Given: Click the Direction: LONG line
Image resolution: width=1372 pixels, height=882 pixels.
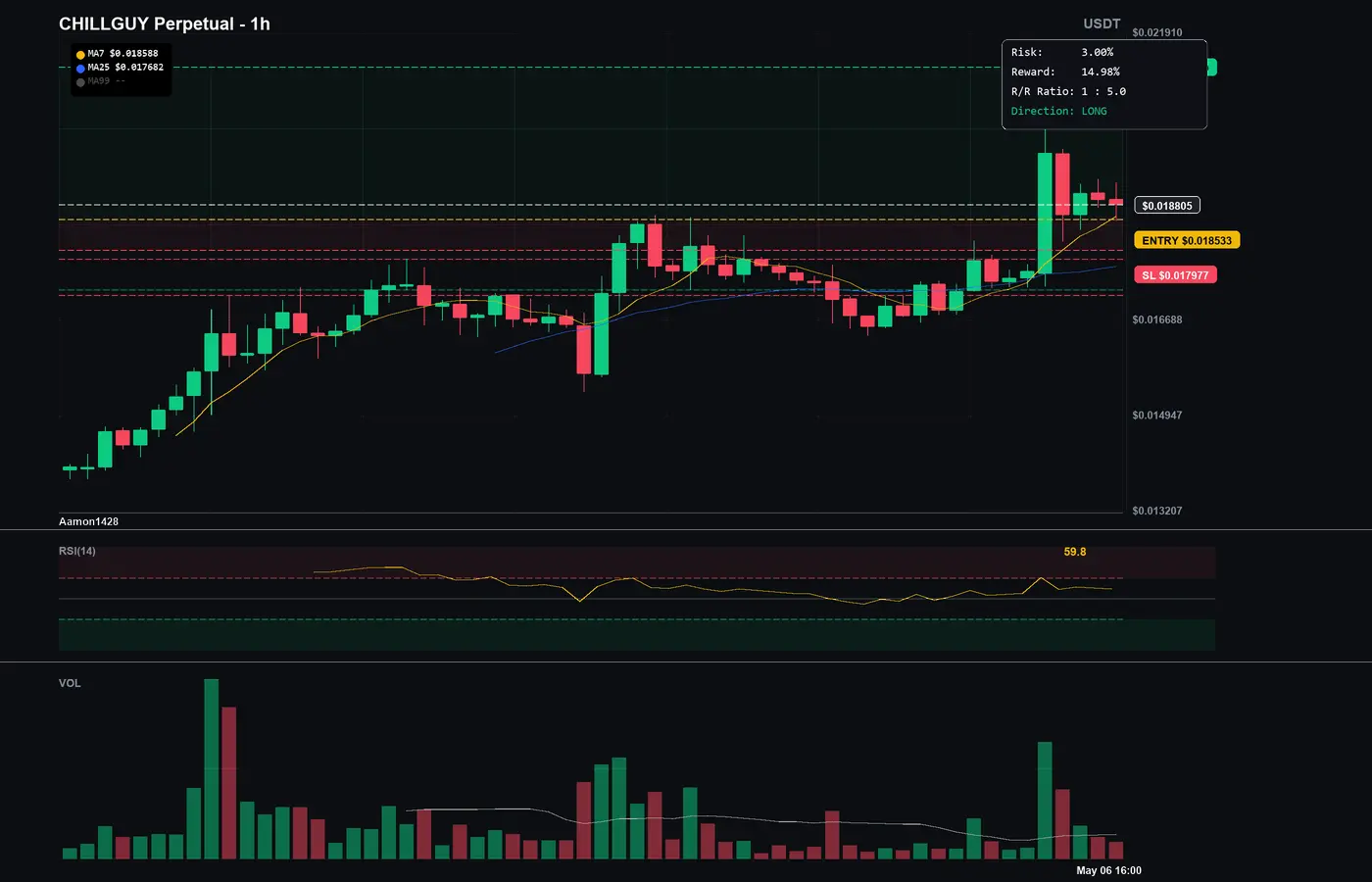Looking at the screenshot, I should tap(1059, 111).
